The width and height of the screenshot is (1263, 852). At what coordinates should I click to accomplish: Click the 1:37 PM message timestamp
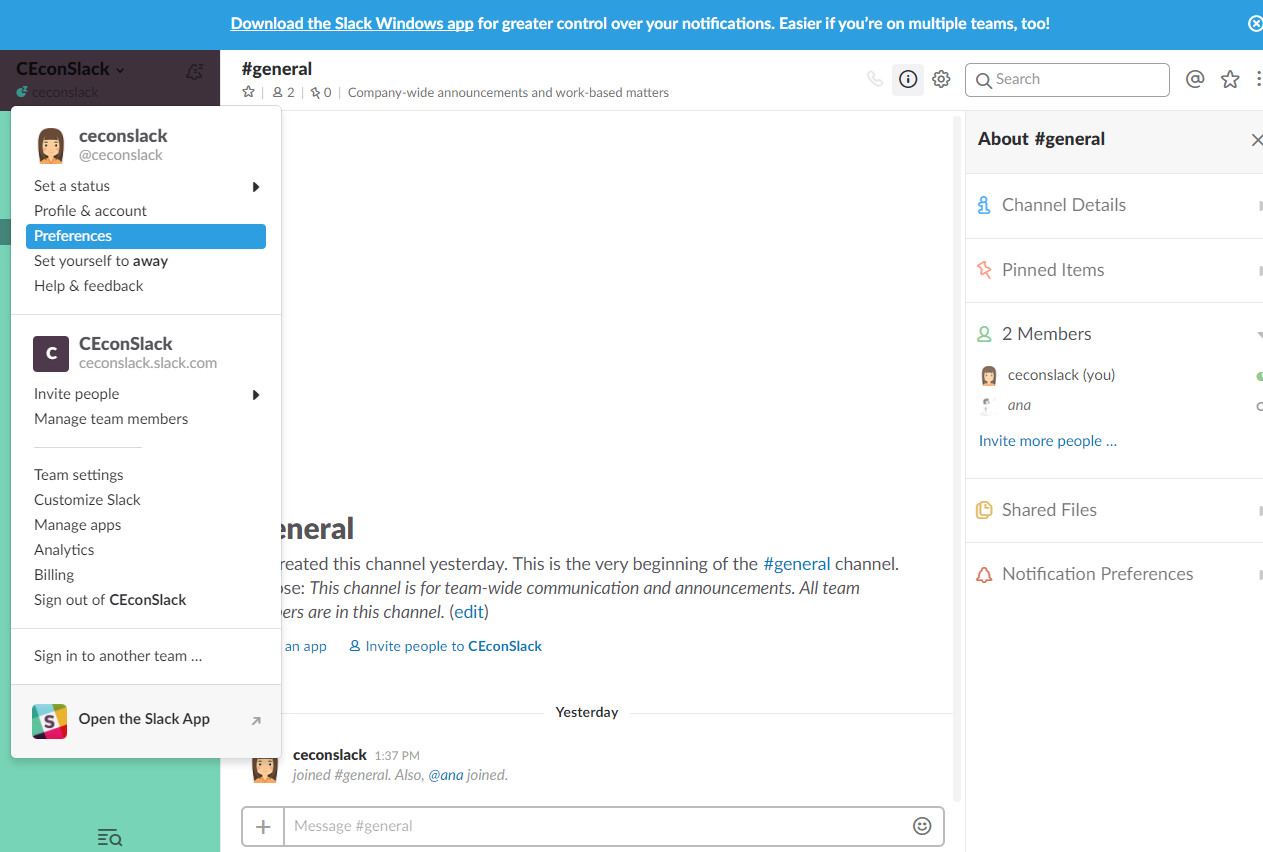click(x=397, y=756)
